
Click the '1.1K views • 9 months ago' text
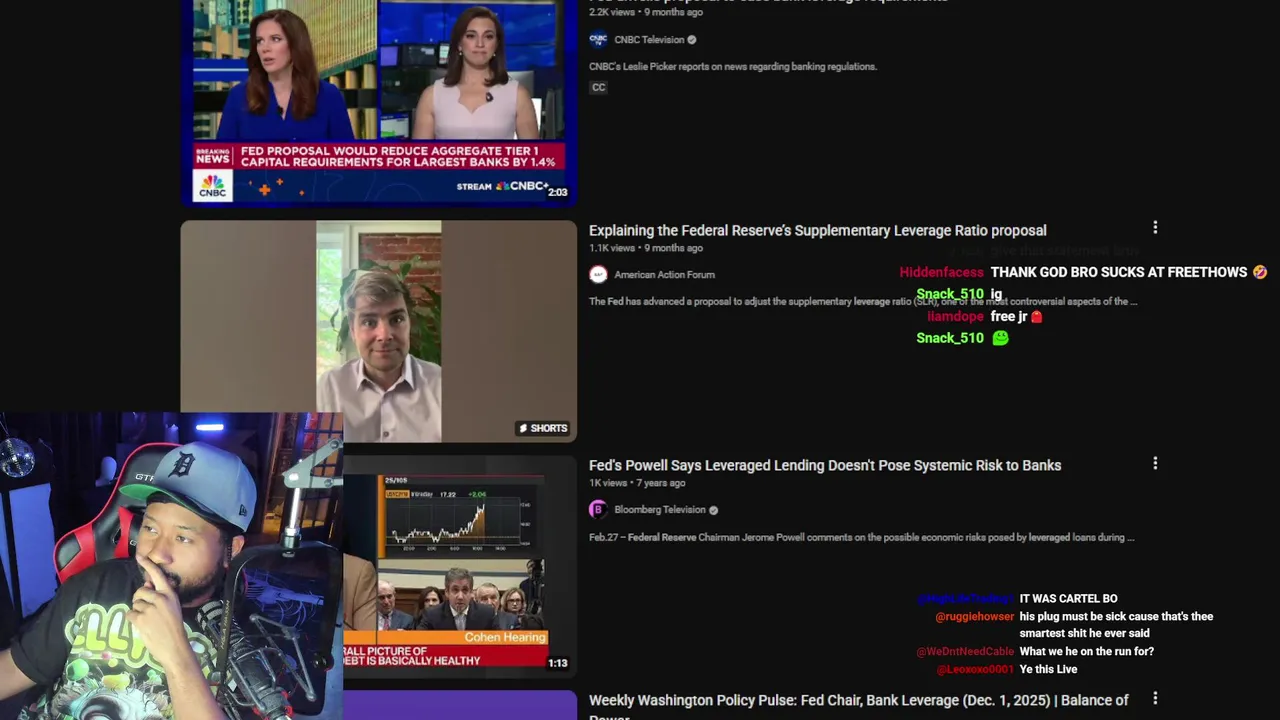point(646,248)
